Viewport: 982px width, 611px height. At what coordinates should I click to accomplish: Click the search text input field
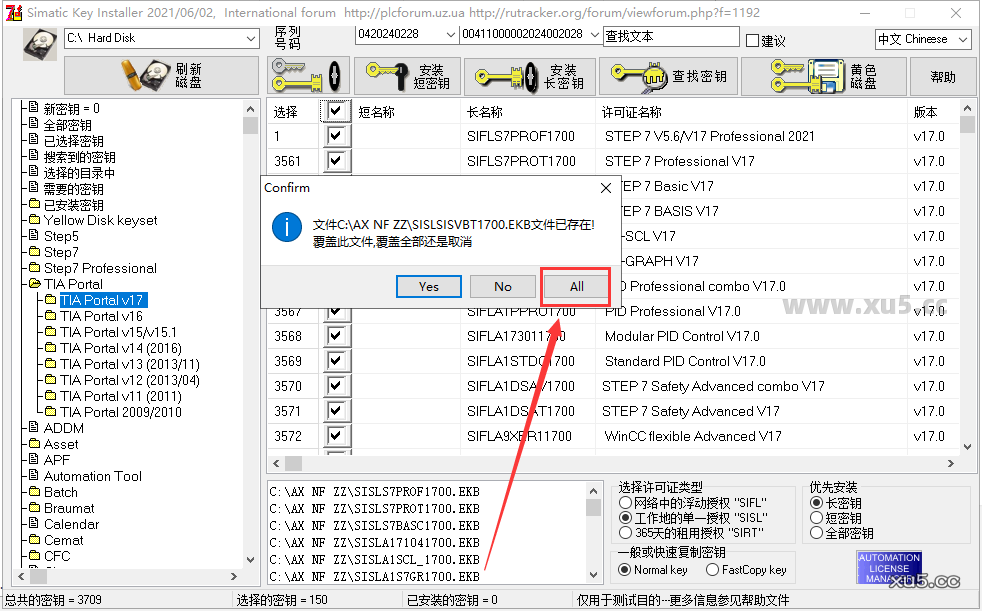coord(670,36)
